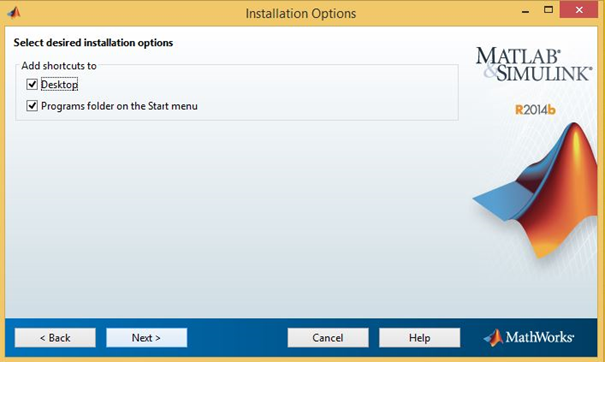This screenshot has width=605, height=407.
Task: Cancel the MATLAB installation
Action: (328, 338)
